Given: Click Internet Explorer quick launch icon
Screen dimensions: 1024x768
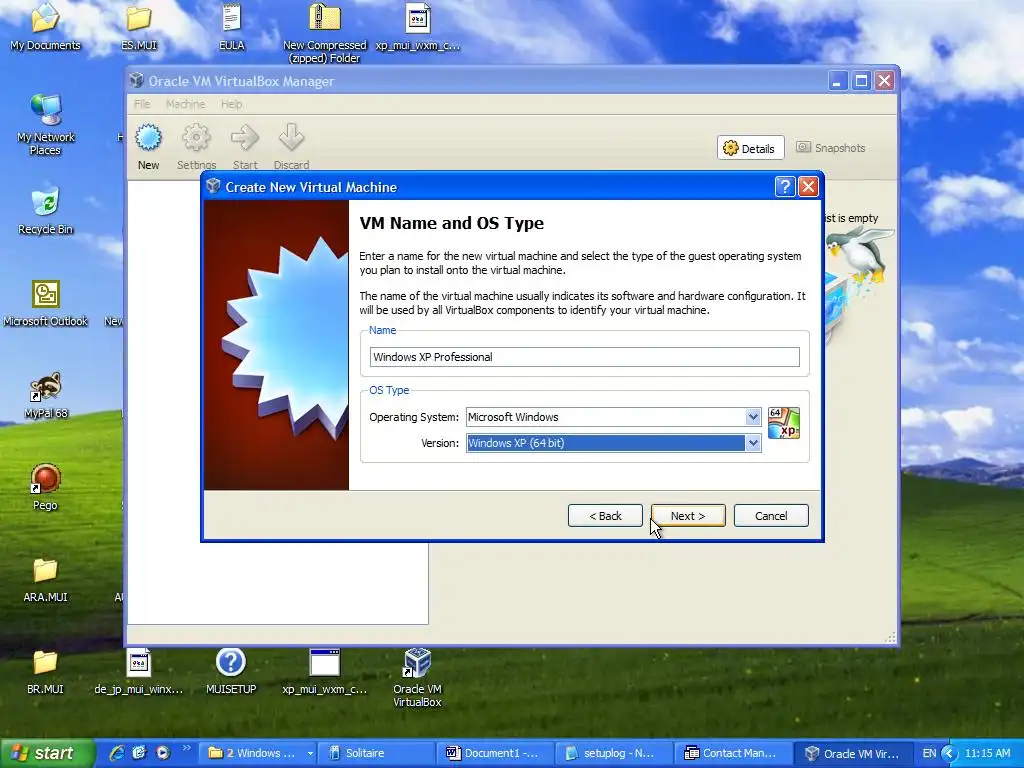Looking at the screenshot, I should (117, 753).
